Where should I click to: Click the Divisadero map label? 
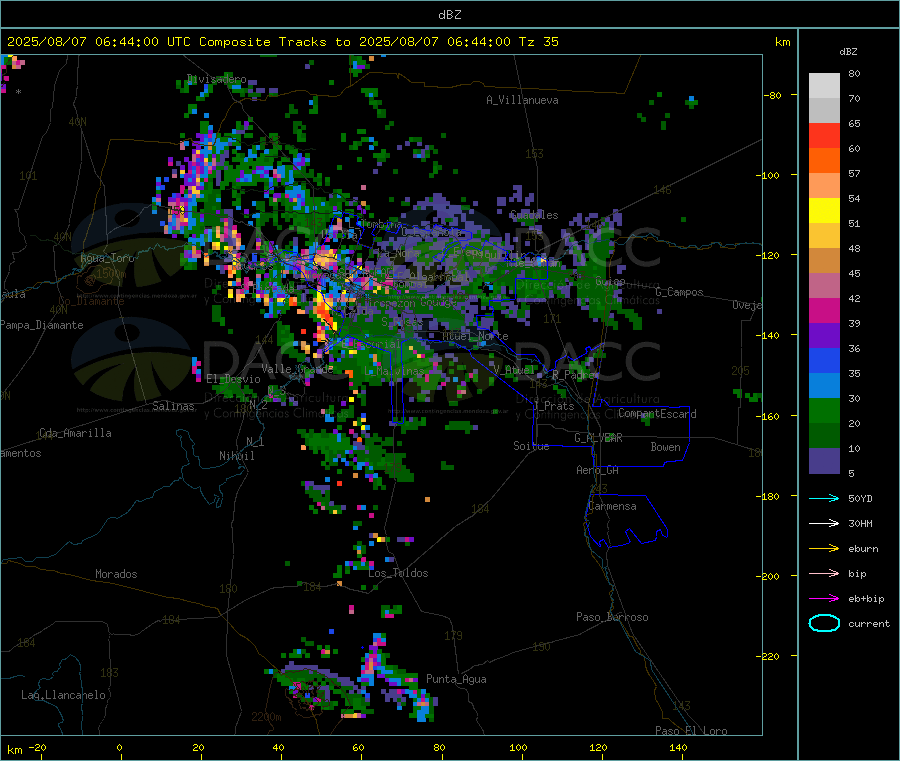(217, 79)
